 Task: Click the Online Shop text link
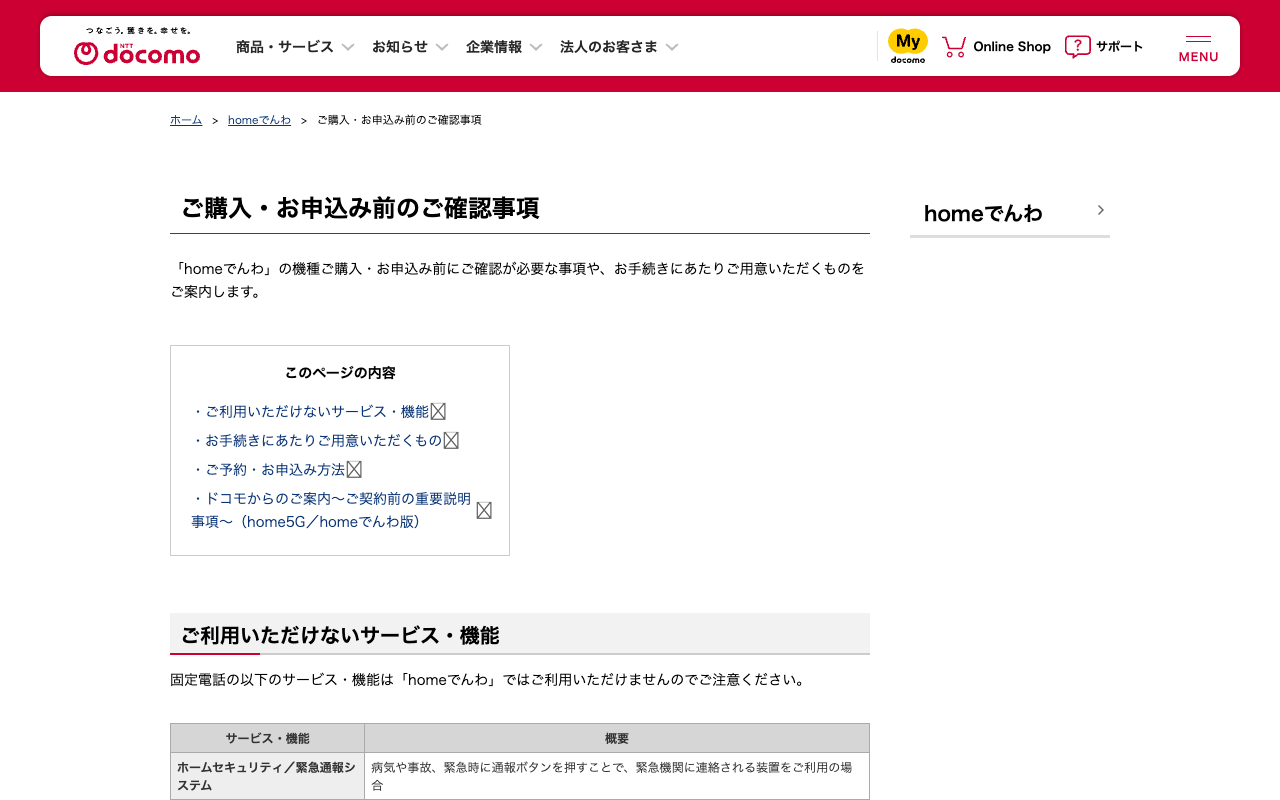(1012, 47)
